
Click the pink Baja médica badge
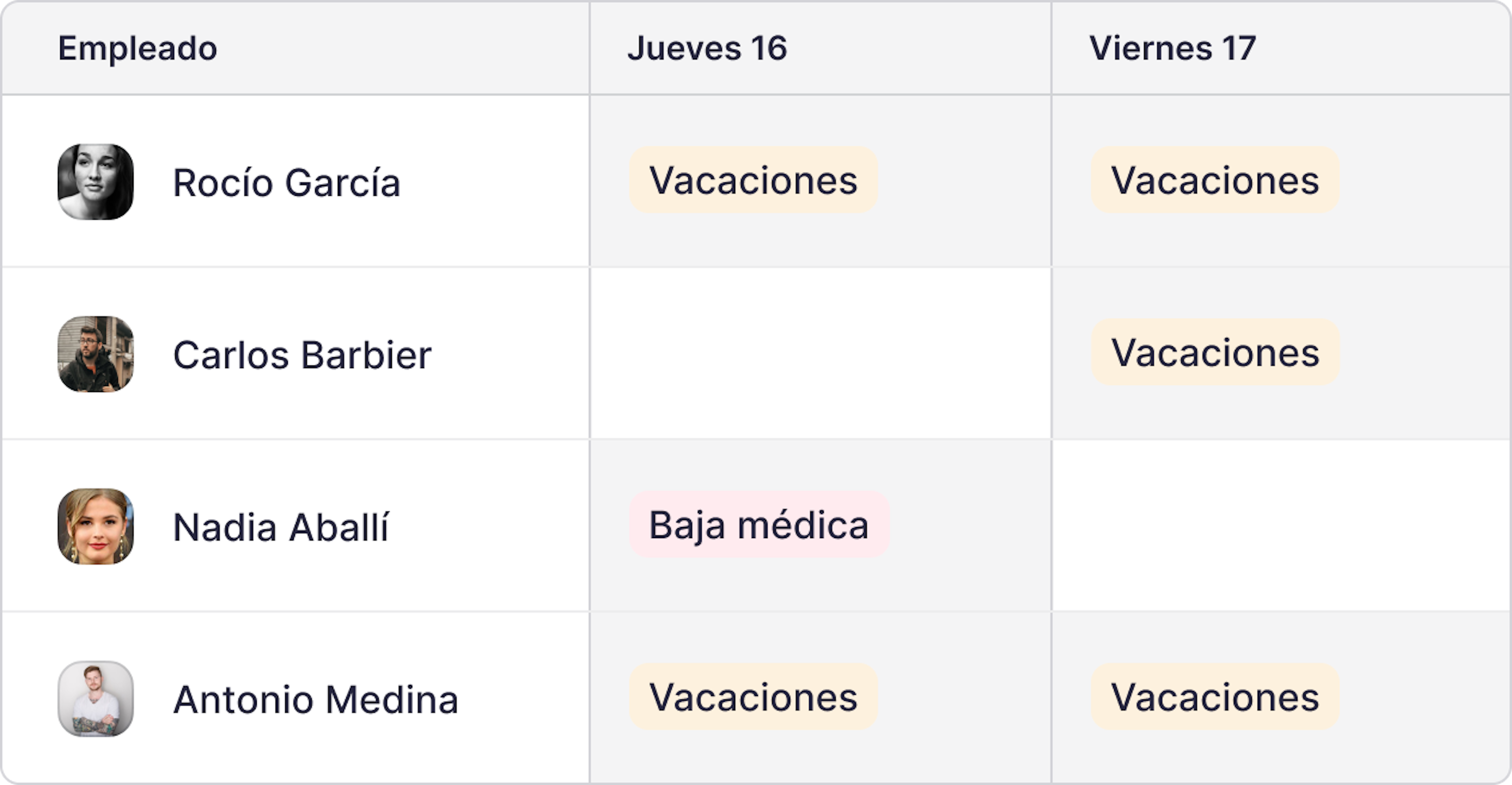pos(758,524)
